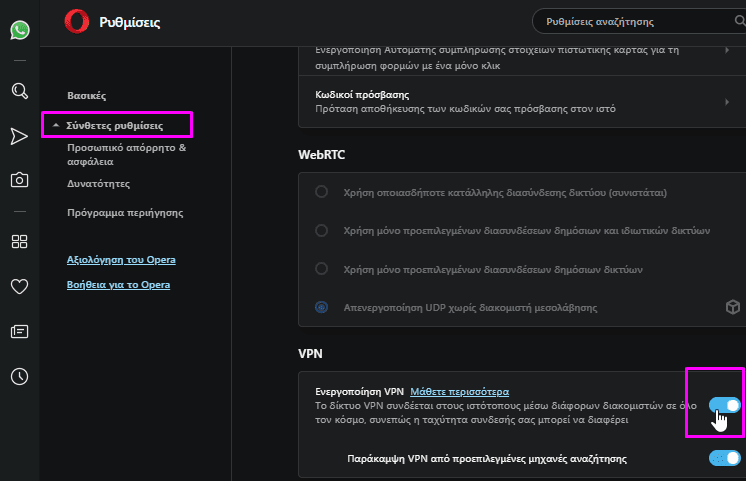Expand the credit card autofill row arrow

(x=727, y=50)
